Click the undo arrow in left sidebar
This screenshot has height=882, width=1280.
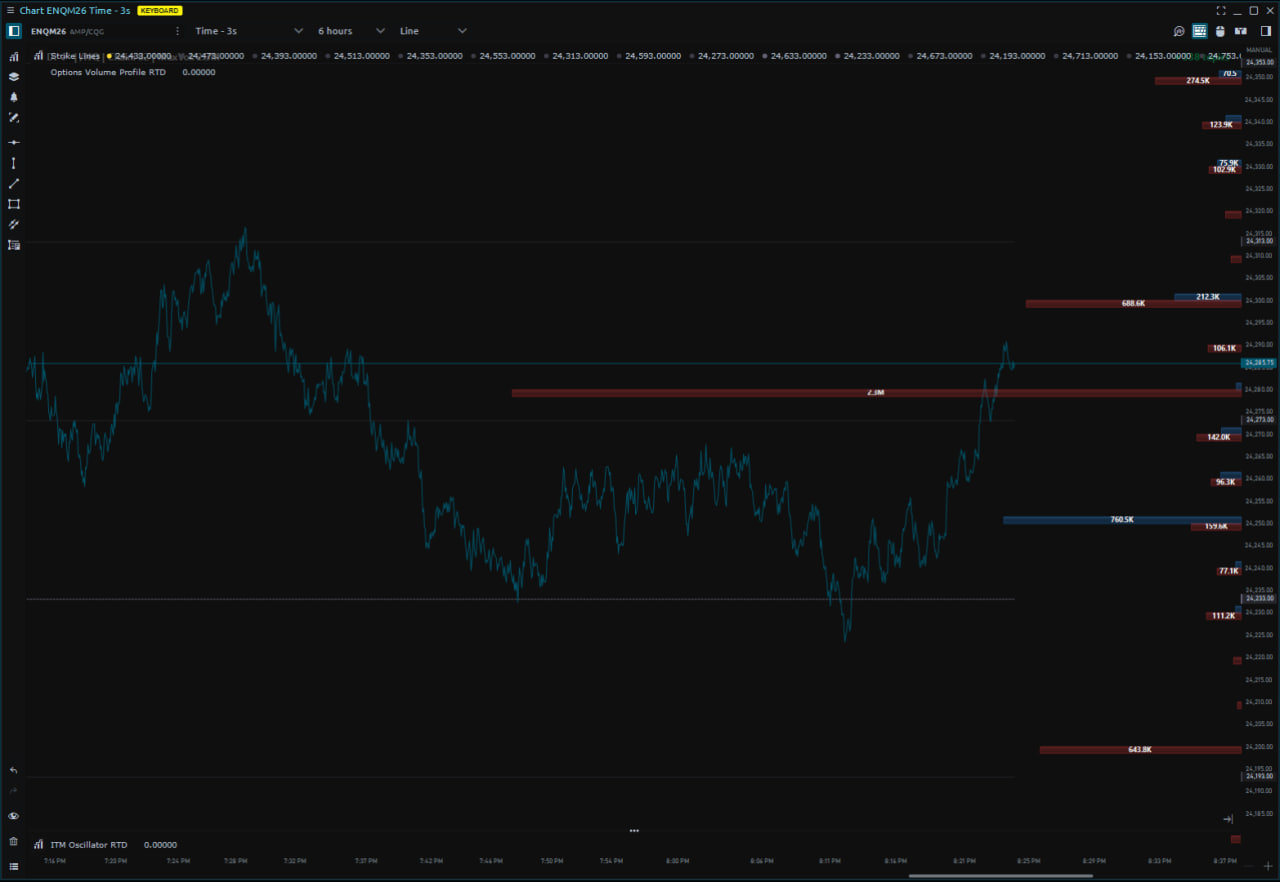pyautogui.click(x=14, y=771)
